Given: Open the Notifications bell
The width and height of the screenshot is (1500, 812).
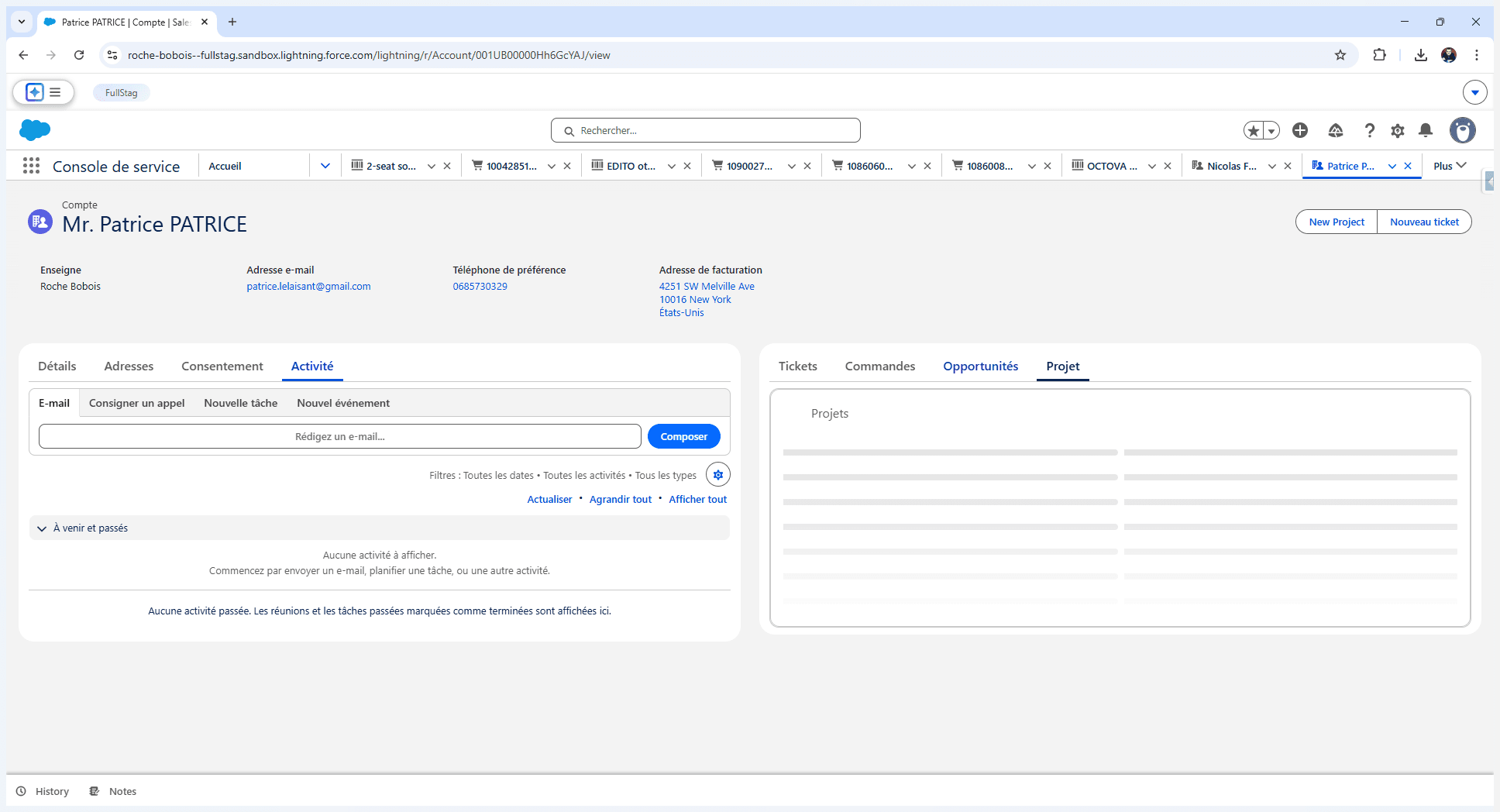Looking at the screenshot, I should pos(1426,130).
